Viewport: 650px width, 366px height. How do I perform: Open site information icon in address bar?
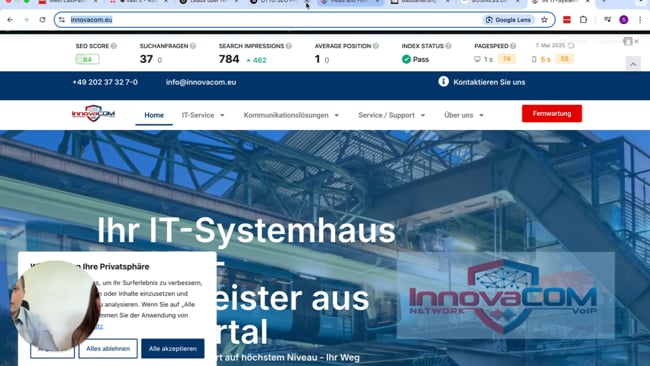[62, 20]
